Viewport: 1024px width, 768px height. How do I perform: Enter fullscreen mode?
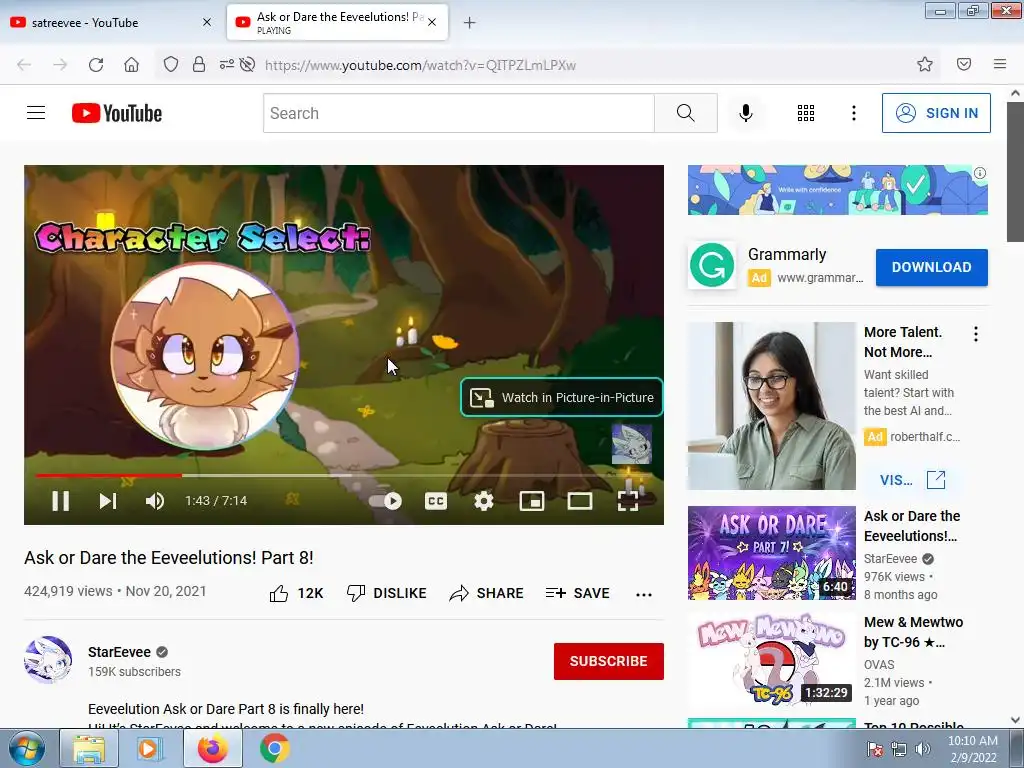click(x=628, y=501)
